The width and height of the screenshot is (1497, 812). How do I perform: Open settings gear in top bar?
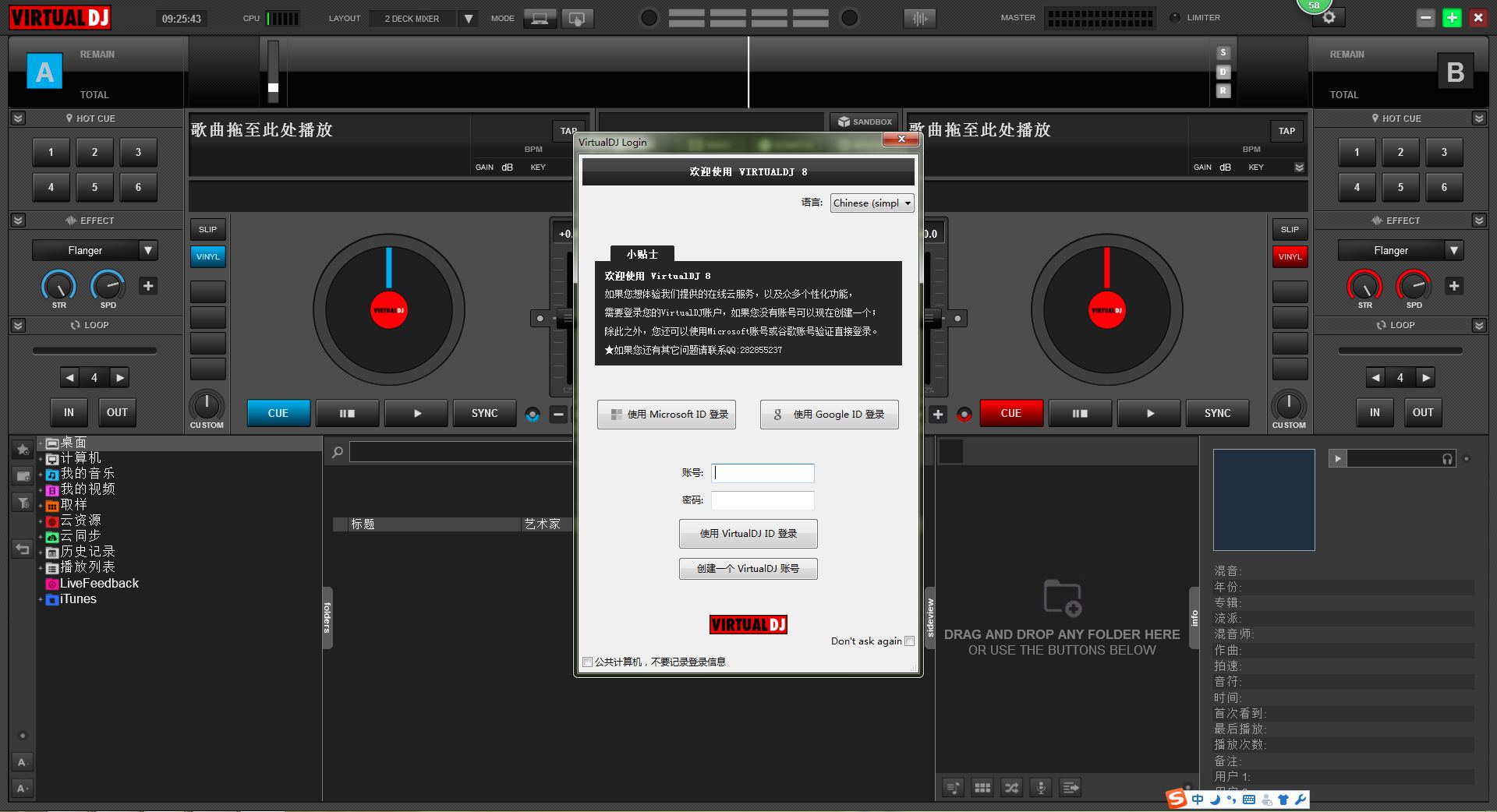tap(1329, 18)
